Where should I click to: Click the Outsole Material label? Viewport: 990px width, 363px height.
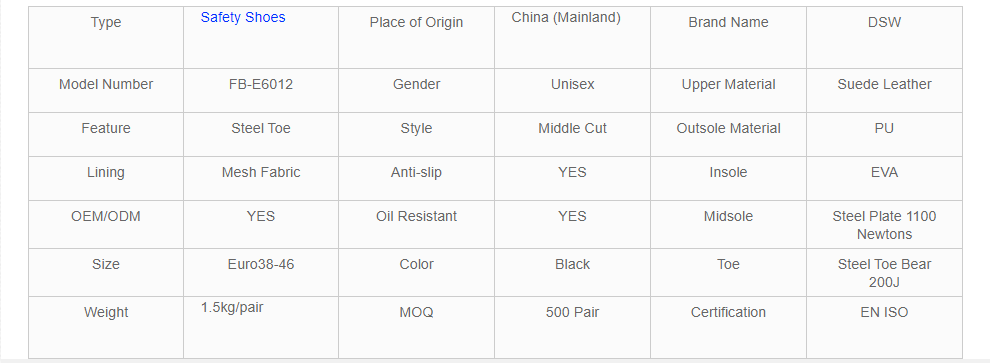click(x=728, y=129)
